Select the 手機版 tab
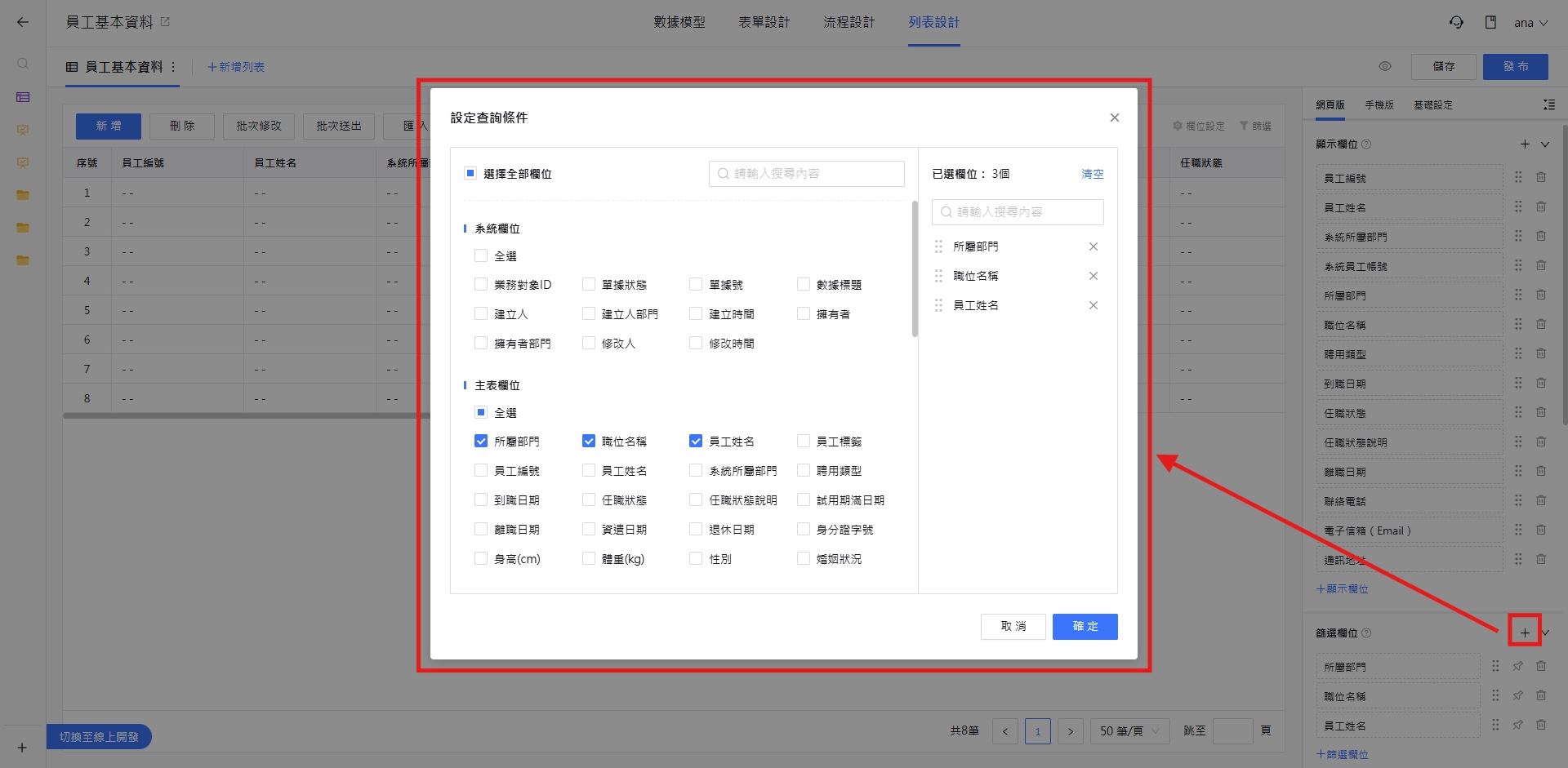The width and height of the screenshot is (1568, 768). pos(1379,104)
